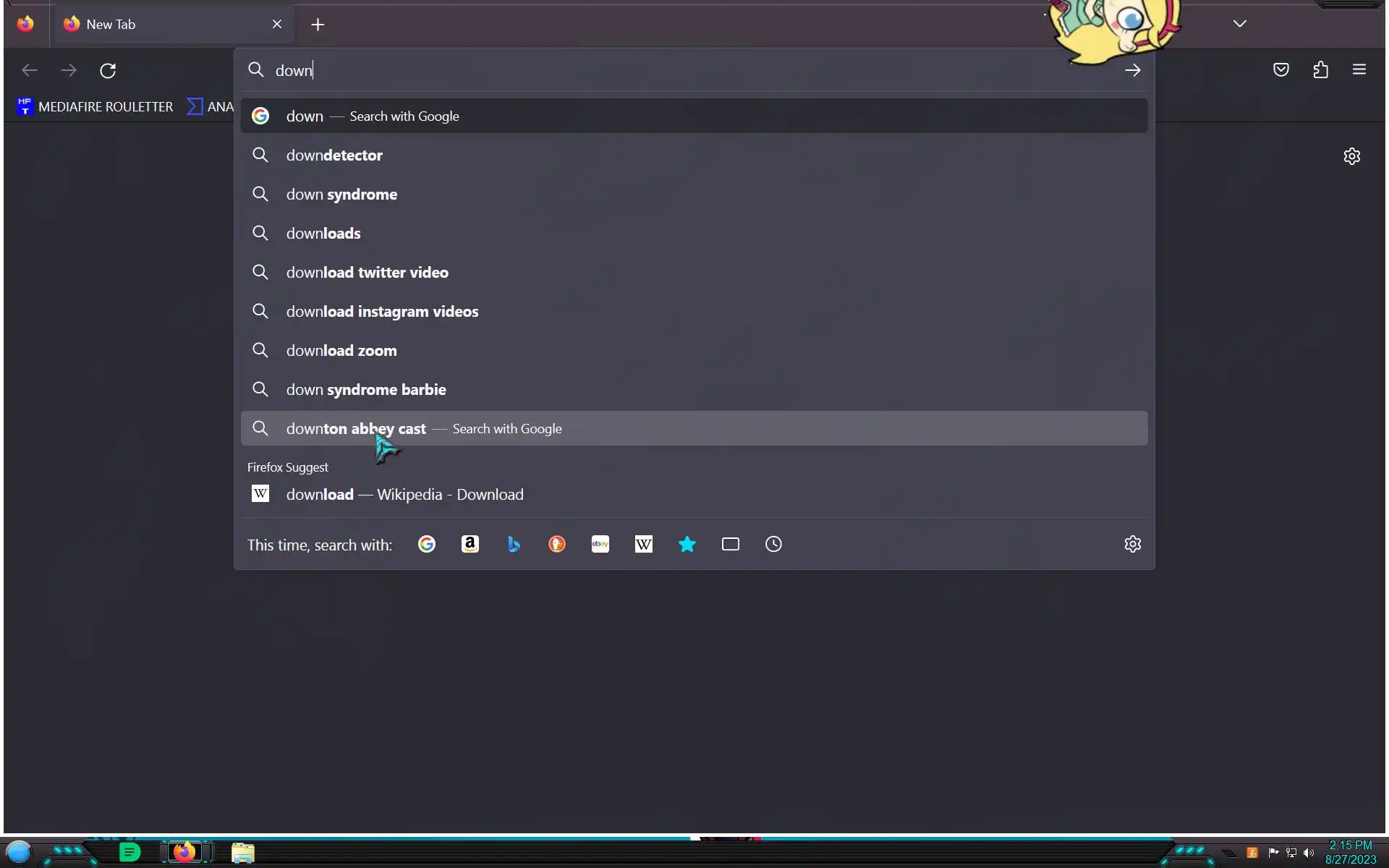
Task: Open Extensions puzzle icon
Action: (1321, 70)
